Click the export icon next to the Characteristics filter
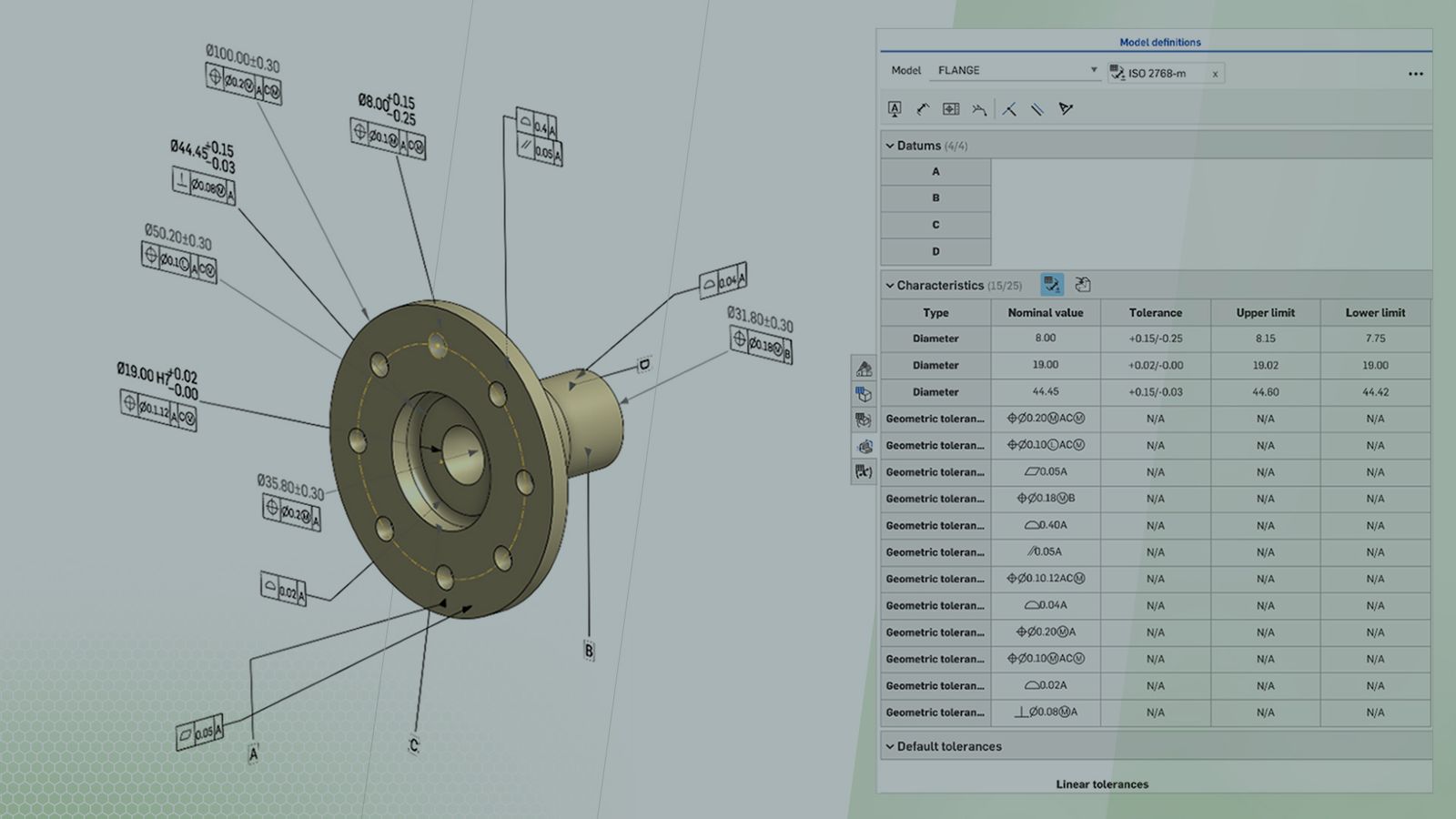1456x819 pixels. [1082, 284]
